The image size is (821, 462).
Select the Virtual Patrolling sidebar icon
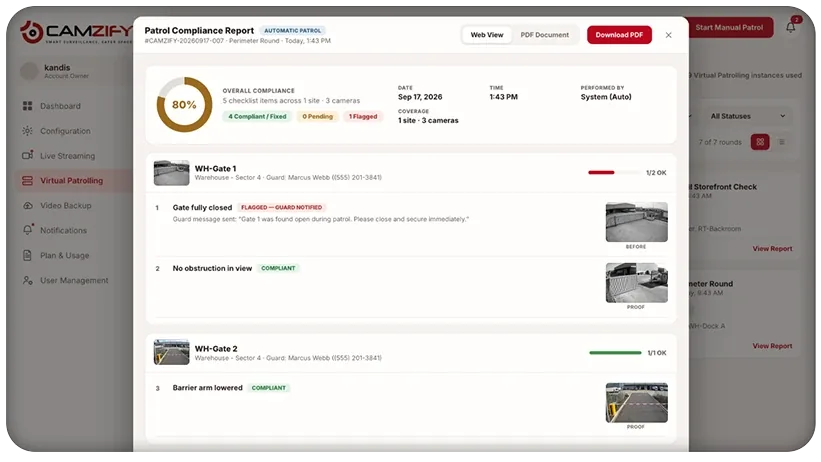(x=27, y=181)
